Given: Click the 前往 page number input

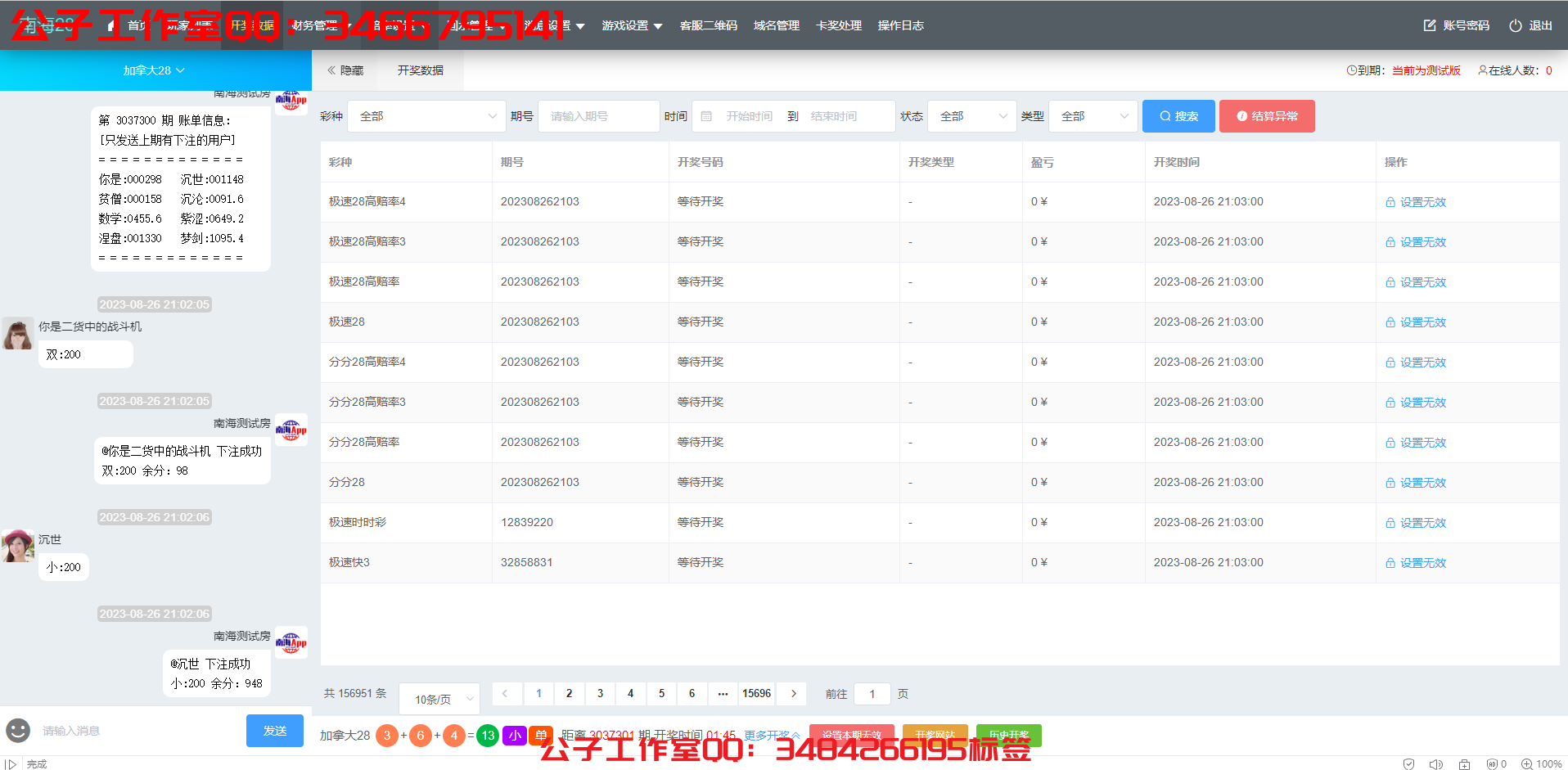Looking at the screenshot, I should point(872,694).
